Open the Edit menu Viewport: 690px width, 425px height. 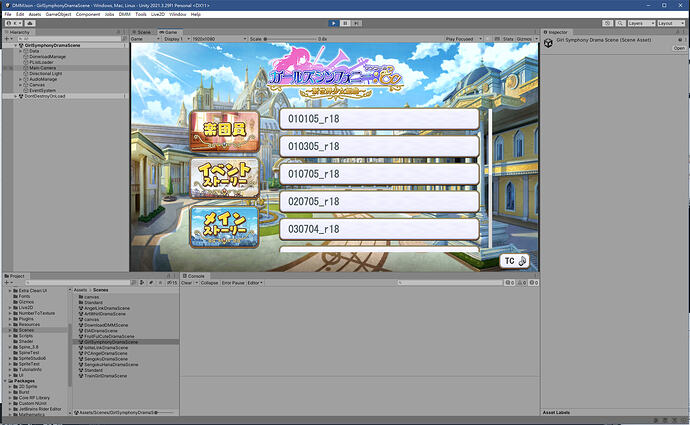coord(20,14)
